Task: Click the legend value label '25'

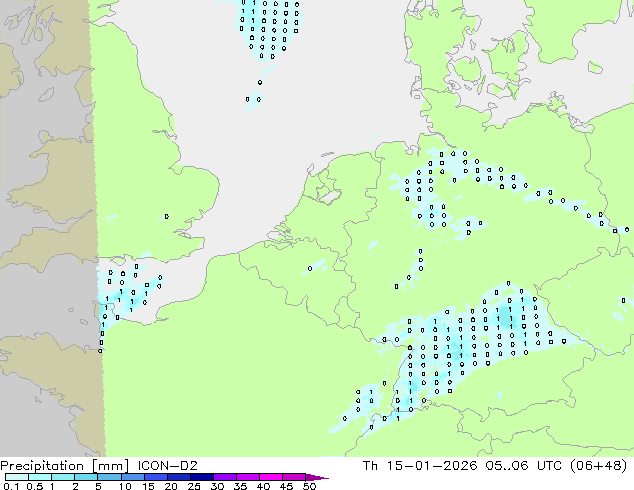Action: click(x=194, y=486)
